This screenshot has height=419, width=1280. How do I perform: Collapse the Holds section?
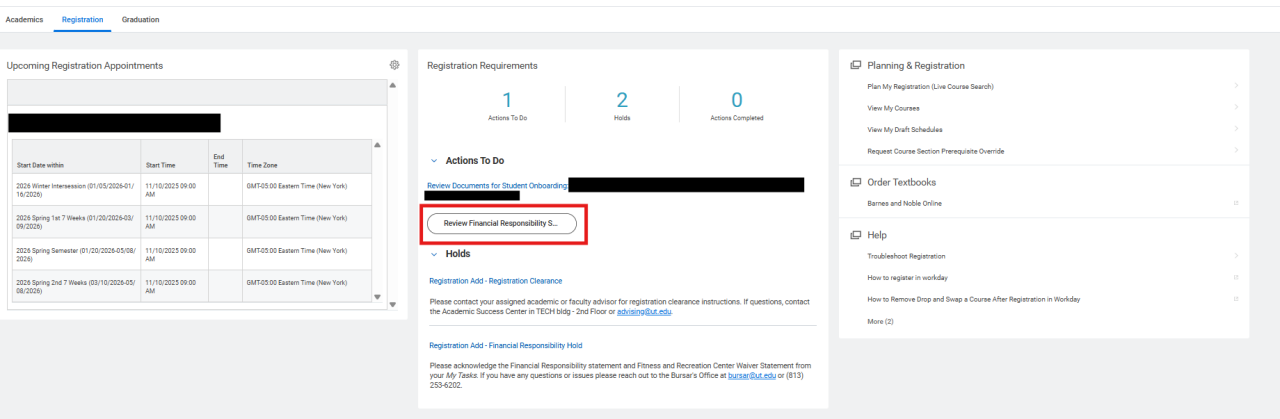[433, 254]
